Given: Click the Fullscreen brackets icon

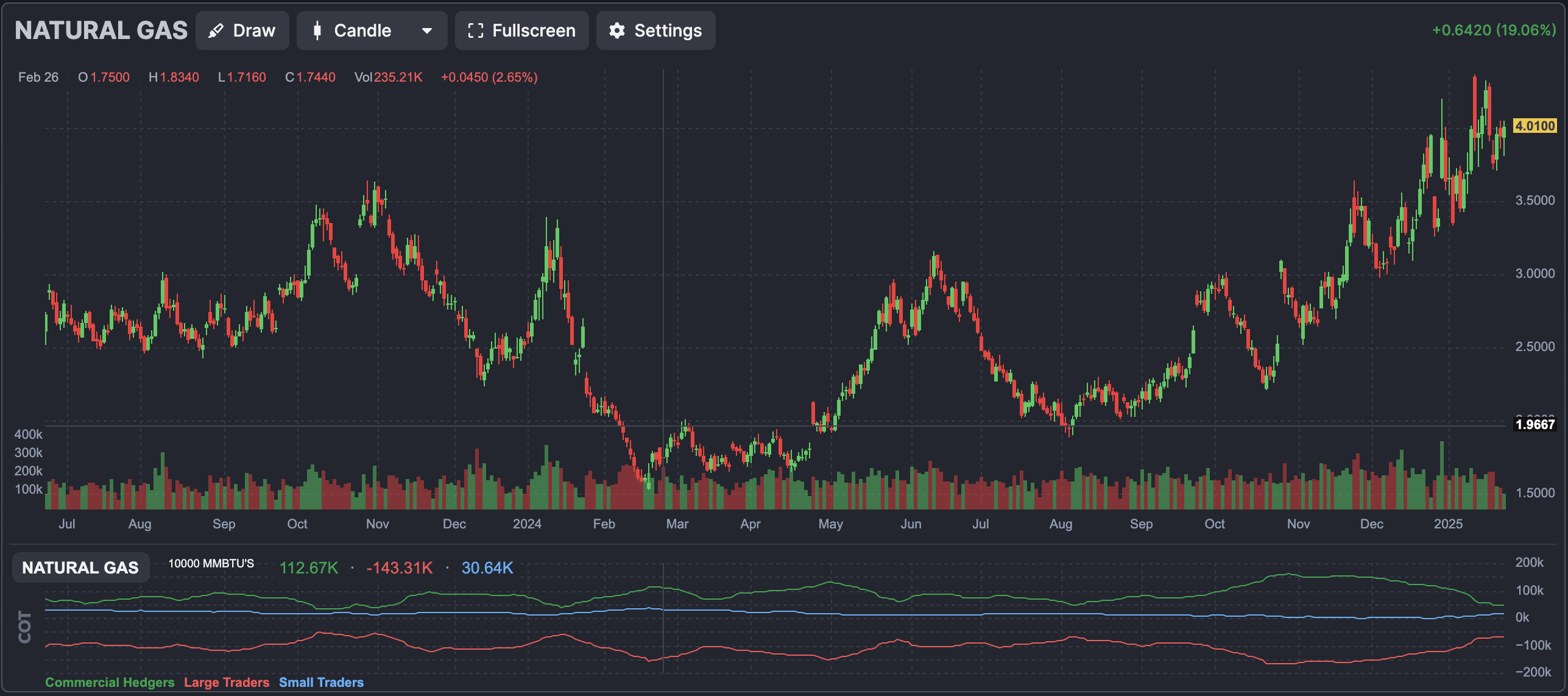Looking at the screenshot, I should click(475, 30).
